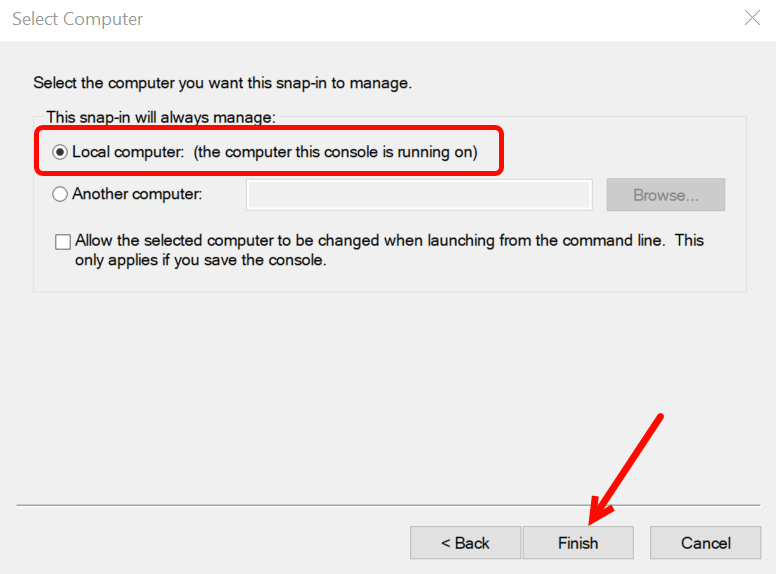
Task: Click the red arrow pointing at Finish
Action: 625,465
